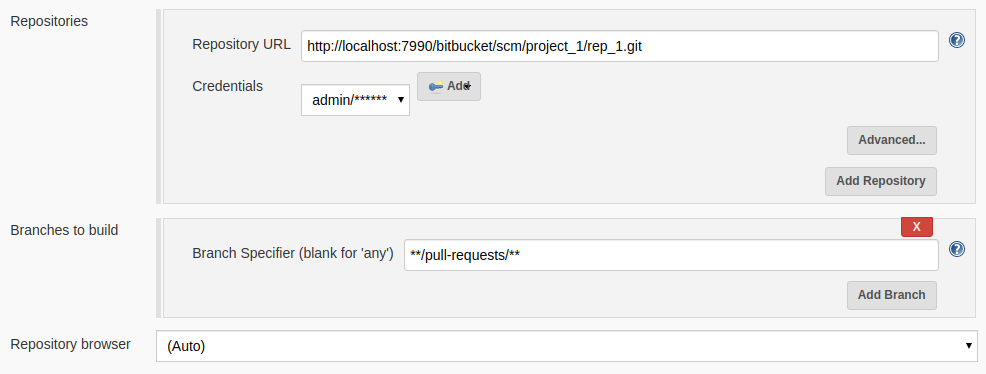The image size is (986, 374).
Task: Click the Credentials field label
Action: click(x=228, y=86)
